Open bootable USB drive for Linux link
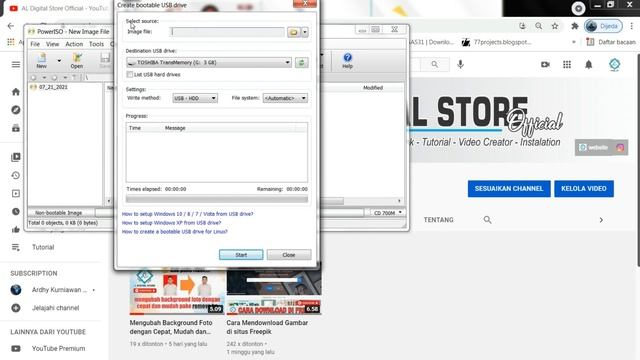Image resolution: width=640 pixels, height=360 pixels. [x=175, y=232]
